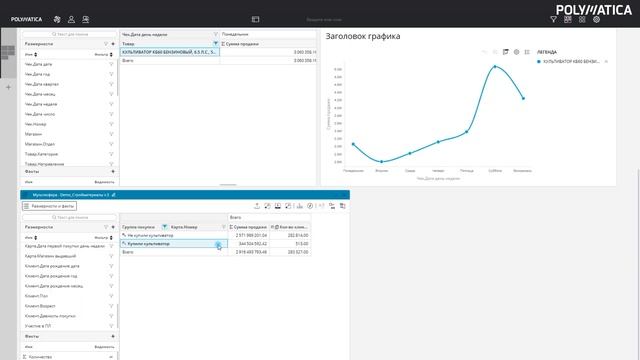Sort the lower dimension list by Имя

click(x=31, y=238)
